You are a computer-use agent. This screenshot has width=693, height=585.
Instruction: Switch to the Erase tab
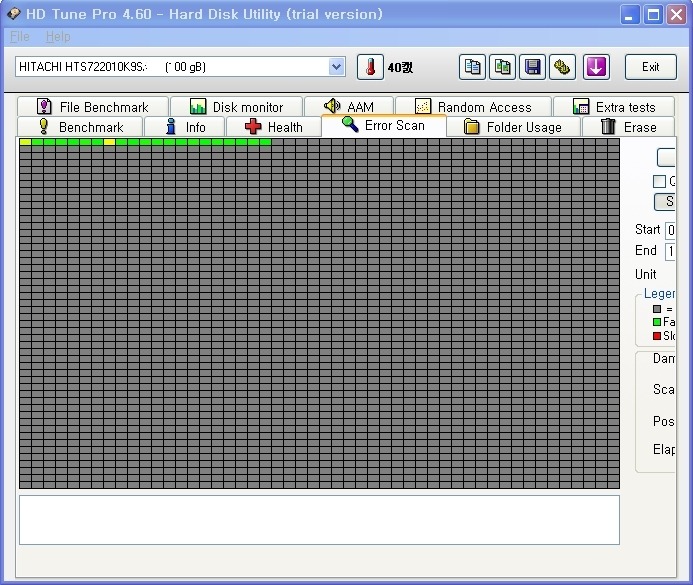pos(628,127)
